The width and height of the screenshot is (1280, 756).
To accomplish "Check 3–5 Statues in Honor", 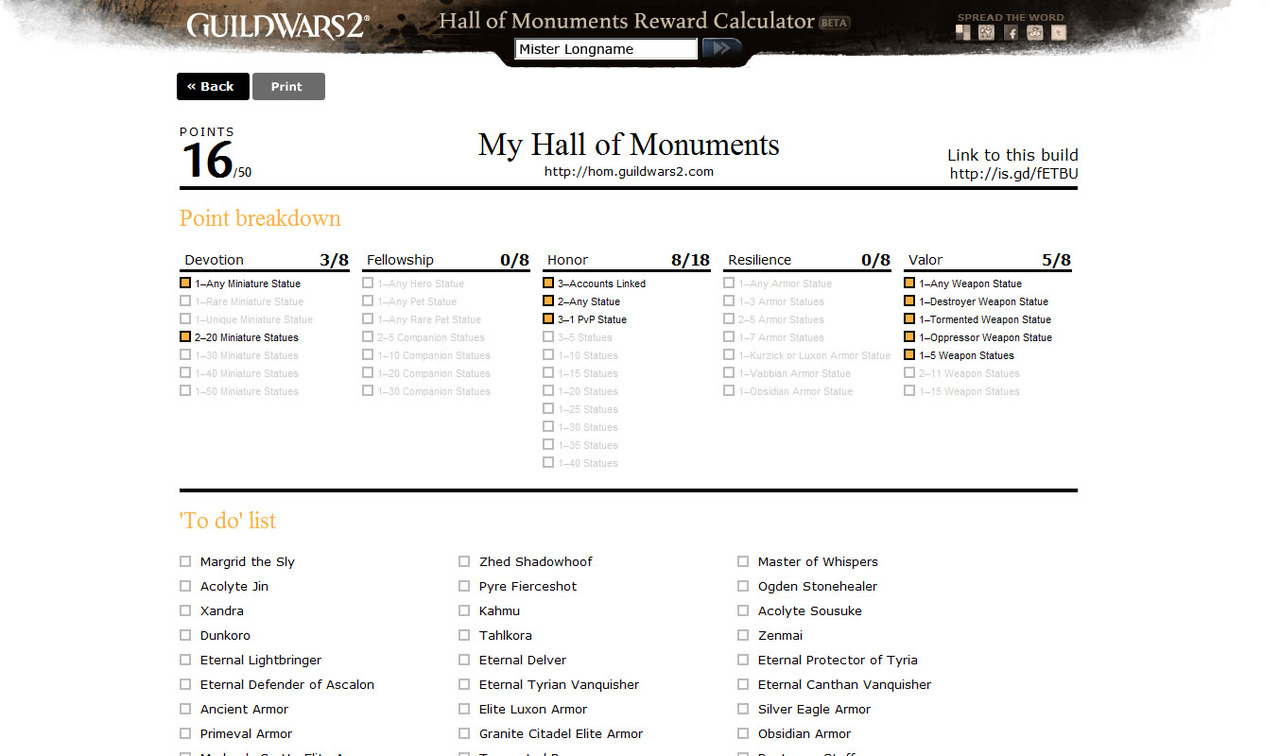I will tap(548, 337).
